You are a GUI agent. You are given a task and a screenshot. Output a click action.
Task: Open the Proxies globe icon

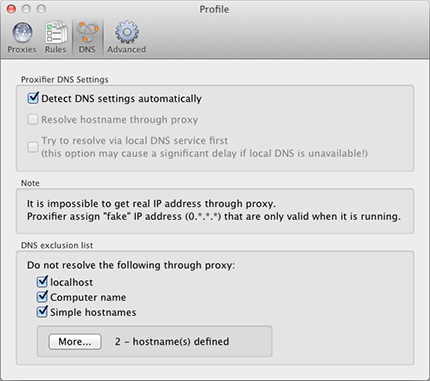coord(22,33)
